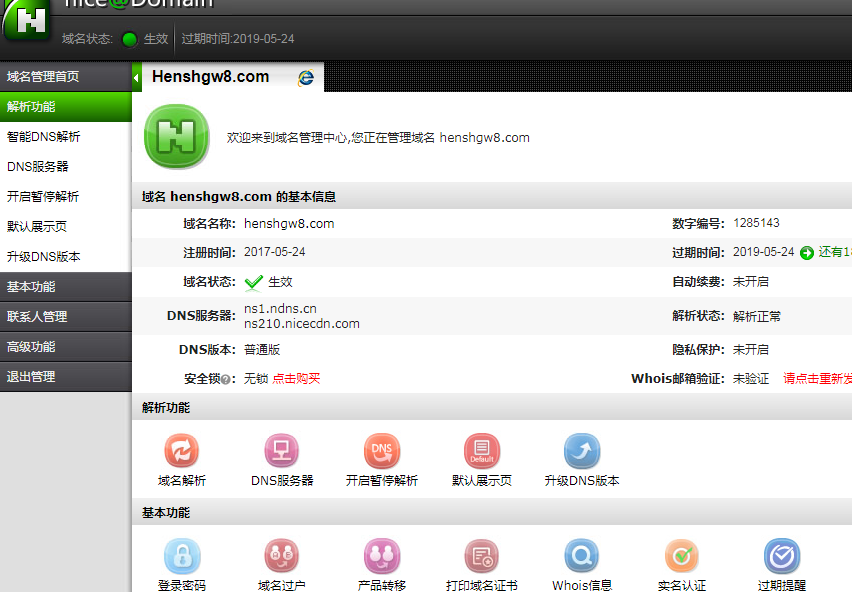Viewport: 852px width, 592px height.
Task: Click the 实名认证 checkmark icon
Action: tap(681, 556)
